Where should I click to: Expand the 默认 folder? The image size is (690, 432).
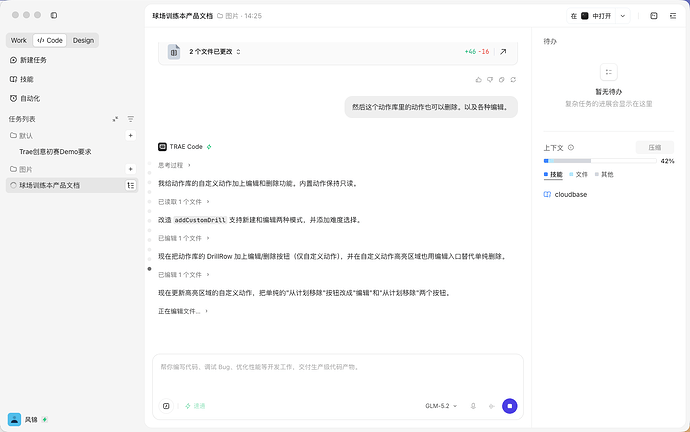[x=22, y=135]
